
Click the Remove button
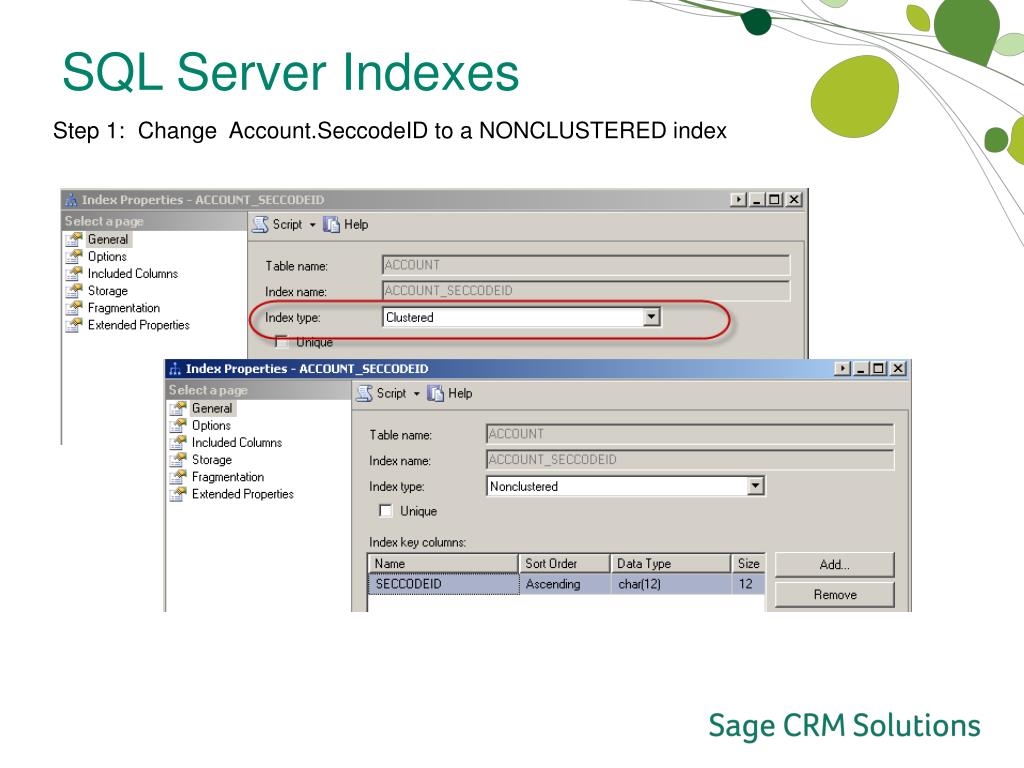834,594
